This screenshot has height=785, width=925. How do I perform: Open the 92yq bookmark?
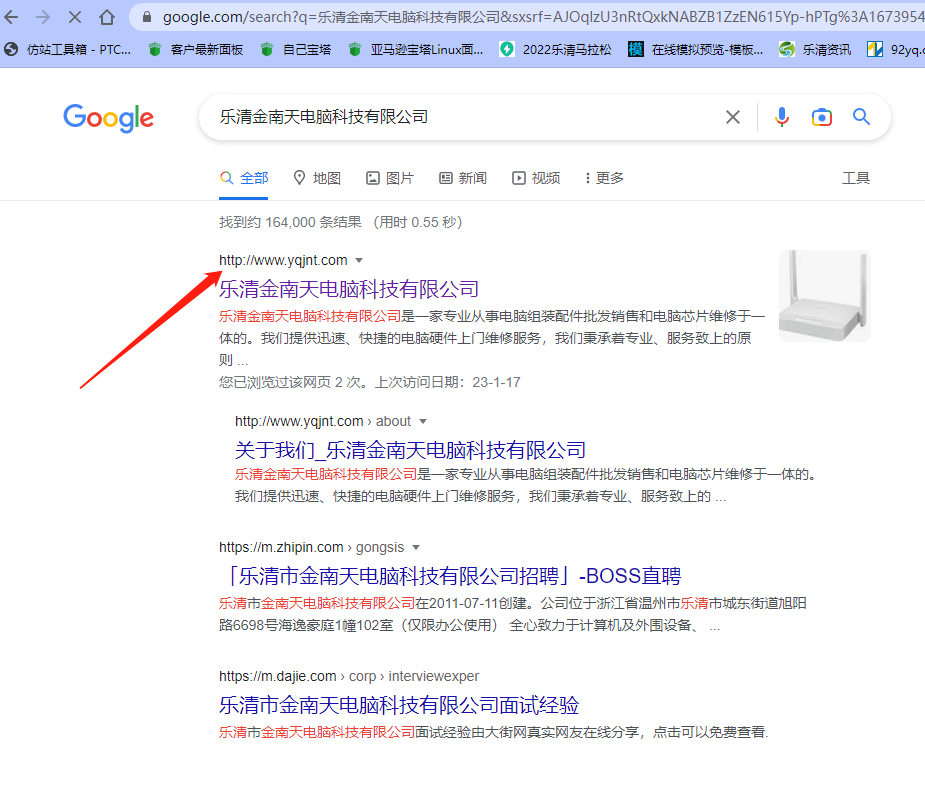tap(896, 50)
